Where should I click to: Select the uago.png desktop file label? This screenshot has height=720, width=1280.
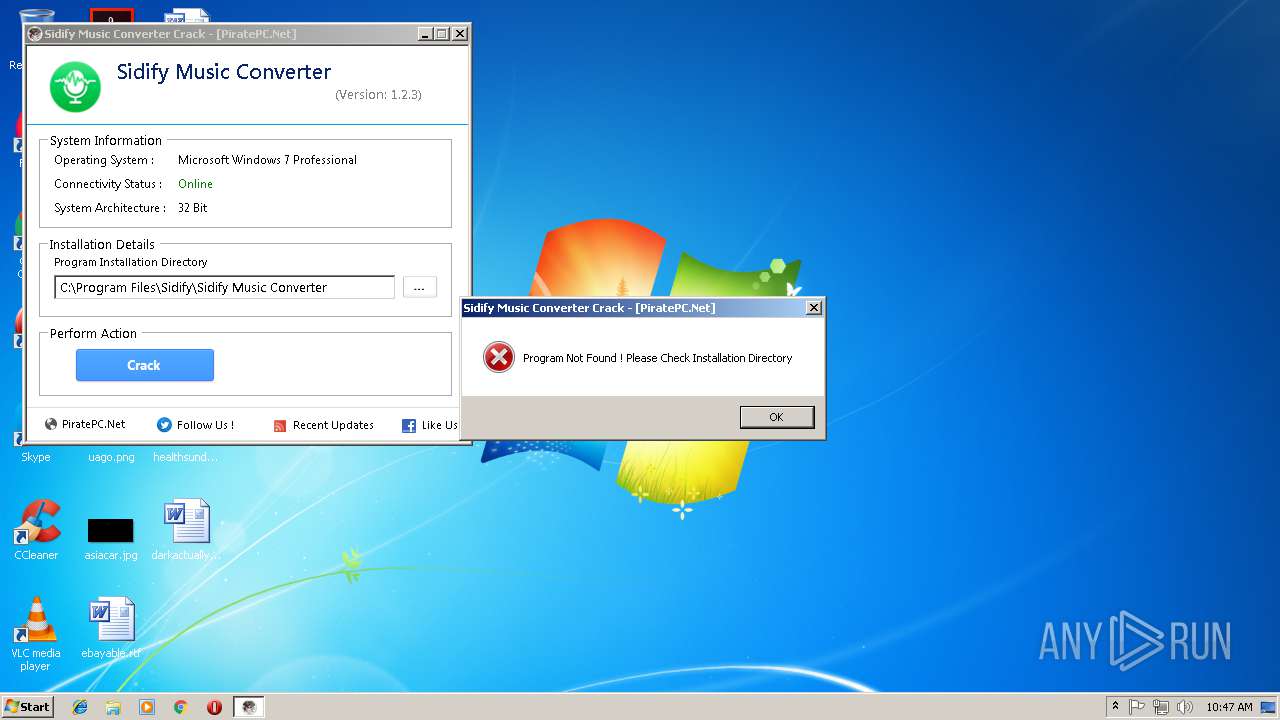(111, 457)
